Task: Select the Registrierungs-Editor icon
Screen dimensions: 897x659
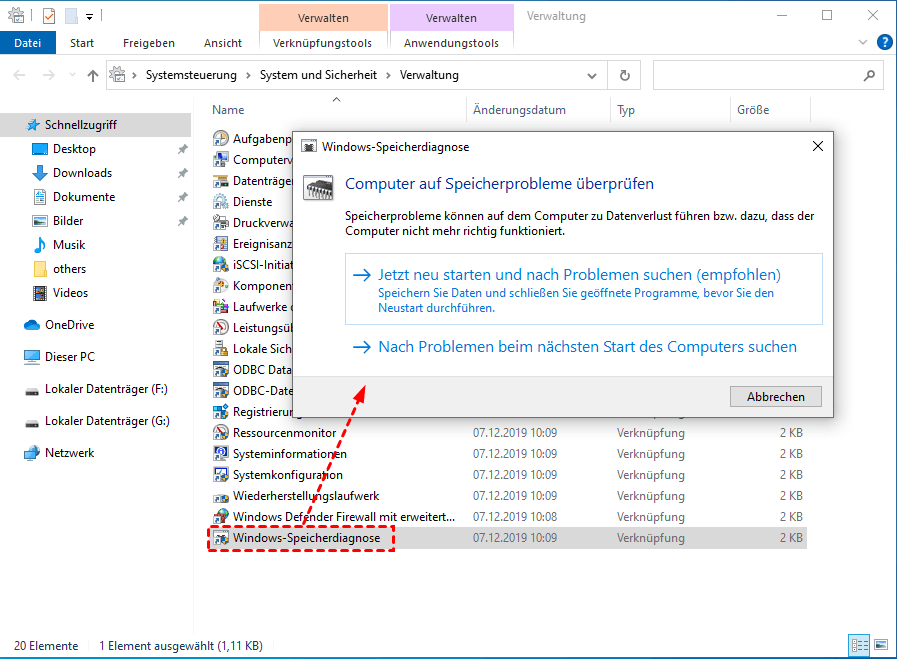Action: [x=221, y=412]
